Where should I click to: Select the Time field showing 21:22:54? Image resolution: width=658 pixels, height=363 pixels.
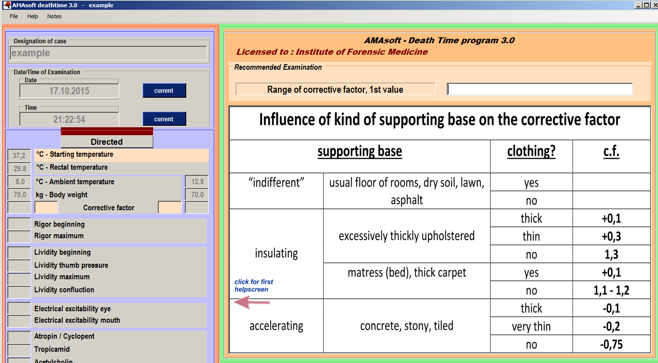pos(69,120)
